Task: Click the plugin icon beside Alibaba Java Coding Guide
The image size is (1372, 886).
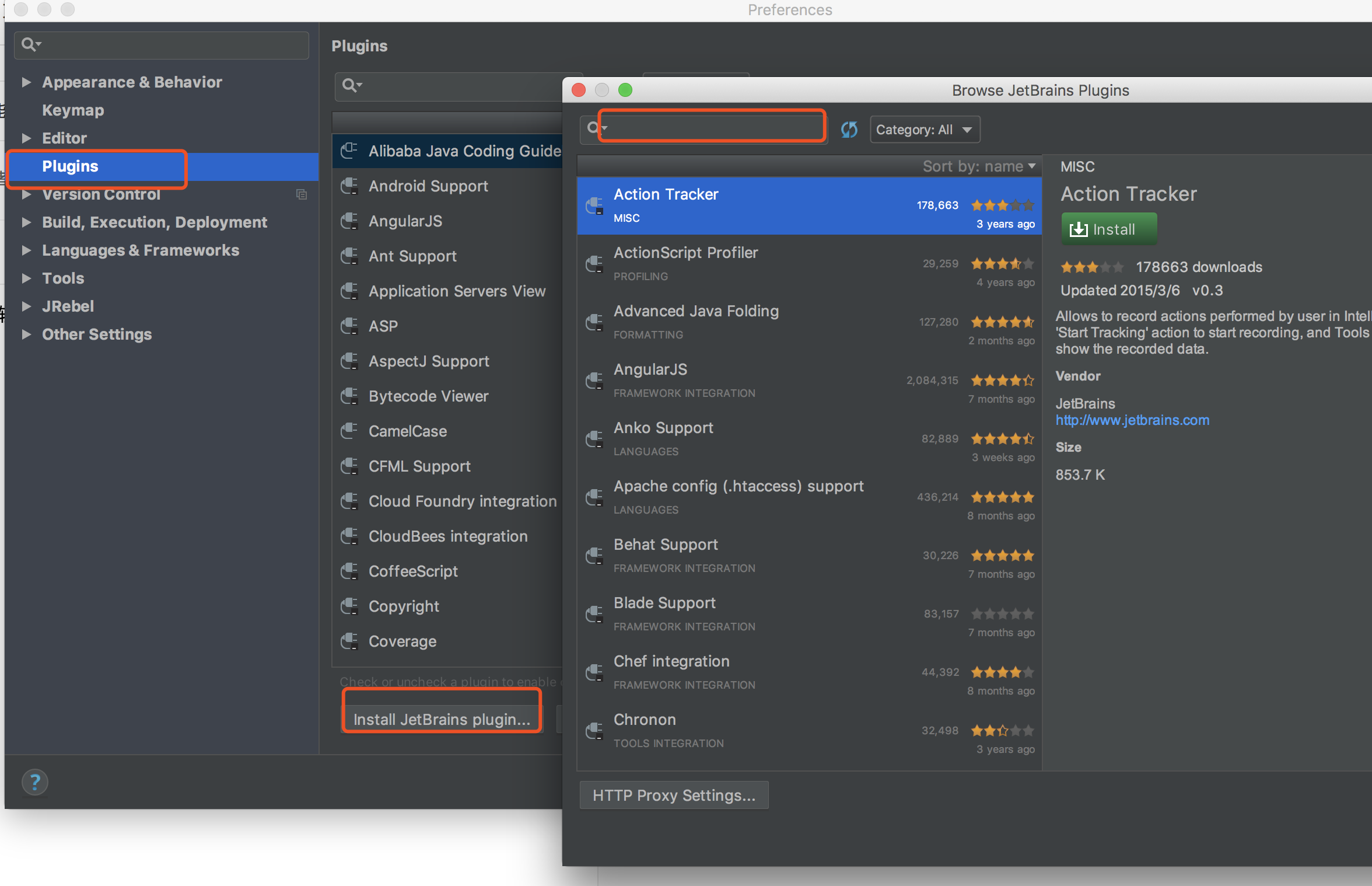Action: point(349,151)
